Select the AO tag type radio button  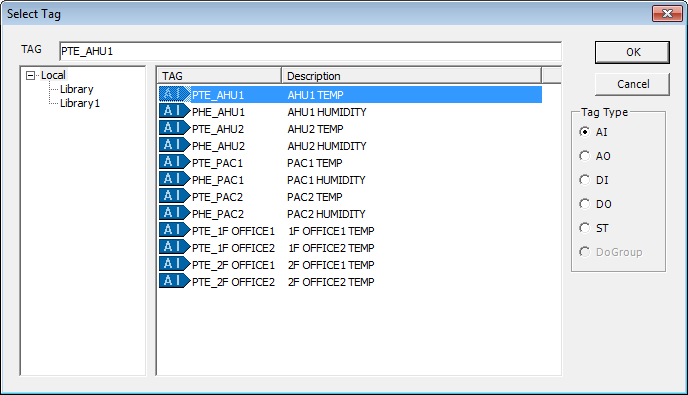point(584,156)
